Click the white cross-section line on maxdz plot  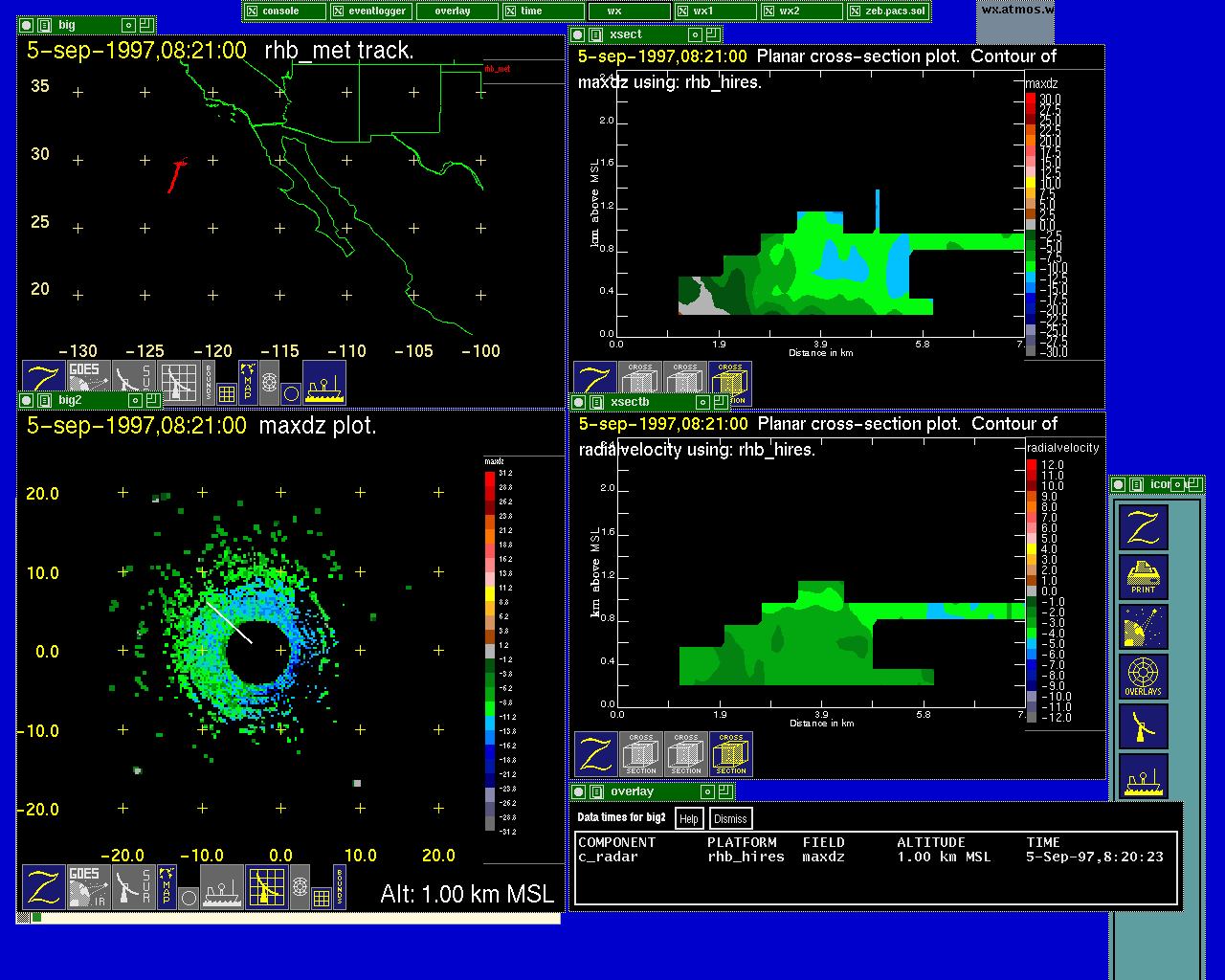coord(230,622)
